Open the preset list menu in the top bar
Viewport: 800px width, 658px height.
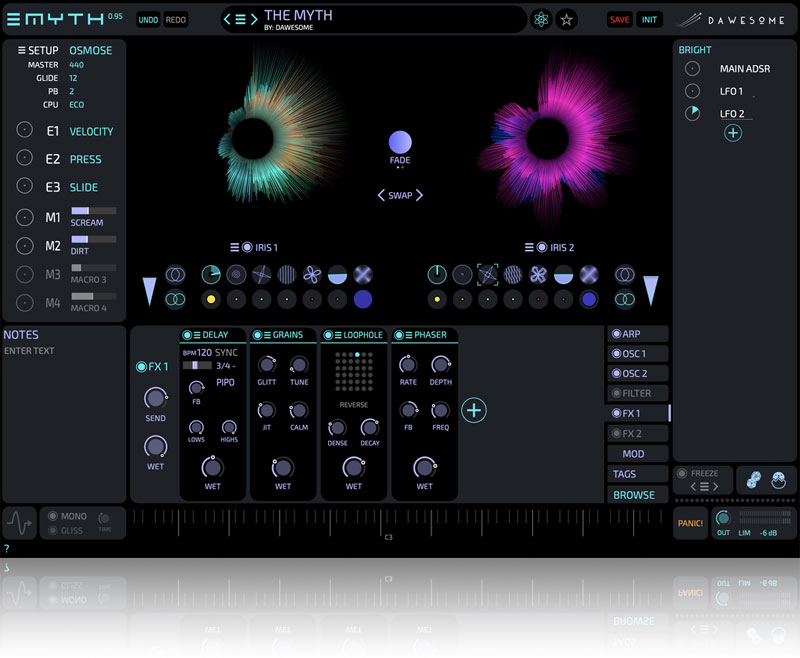coord(240,19)
